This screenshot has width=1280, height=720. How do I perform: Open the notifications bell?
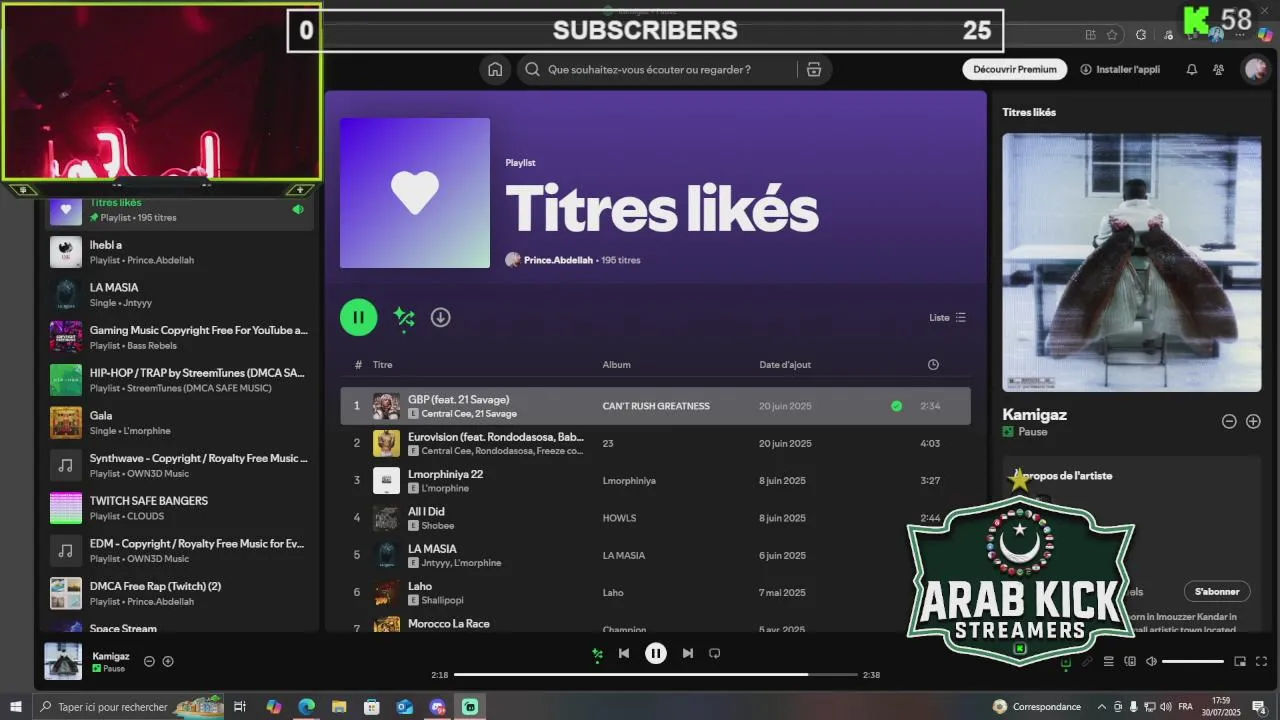[x=1191, y=69]
